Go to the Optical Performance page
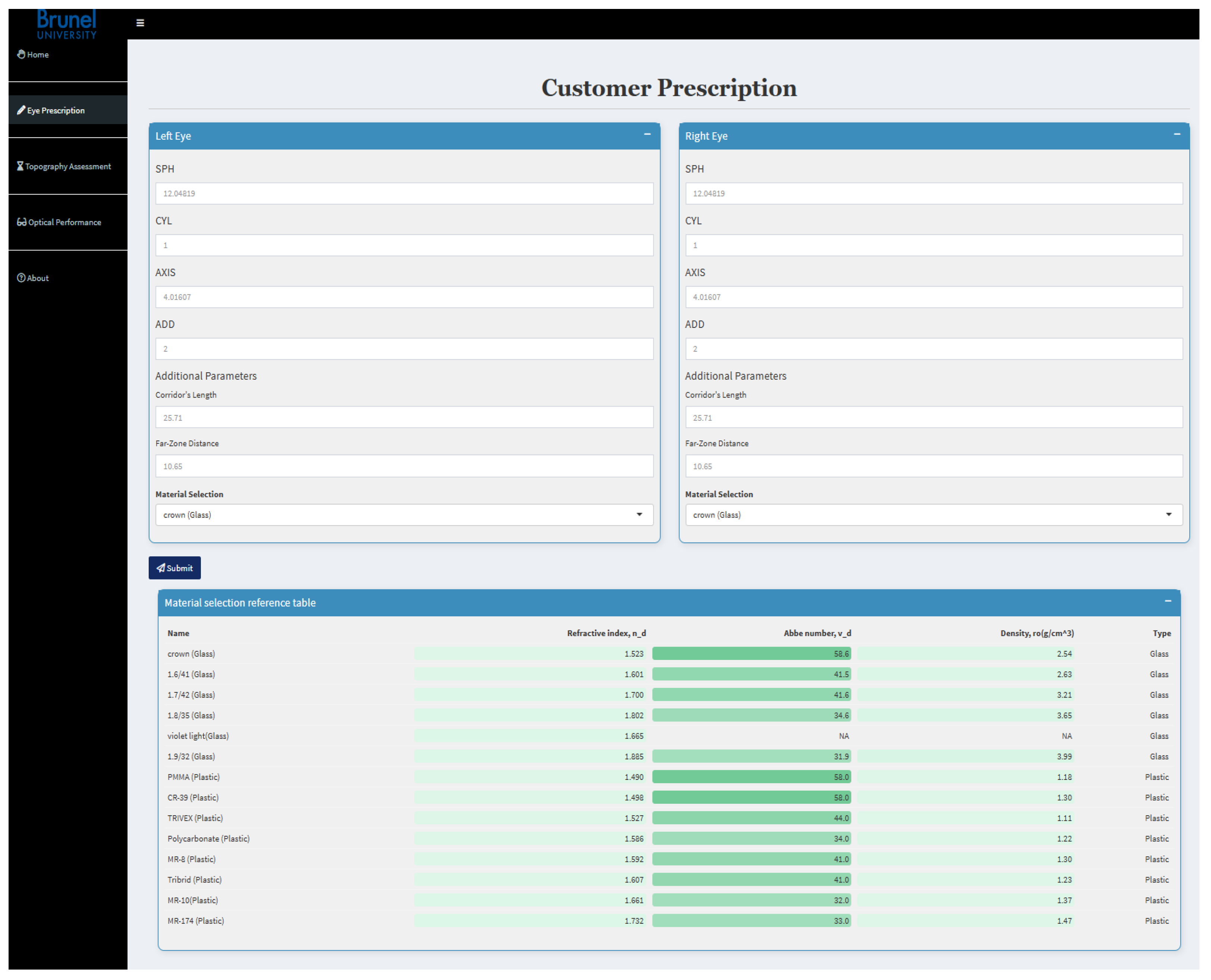The height and width of the screenshot is (980, 1211). point(64,222)
